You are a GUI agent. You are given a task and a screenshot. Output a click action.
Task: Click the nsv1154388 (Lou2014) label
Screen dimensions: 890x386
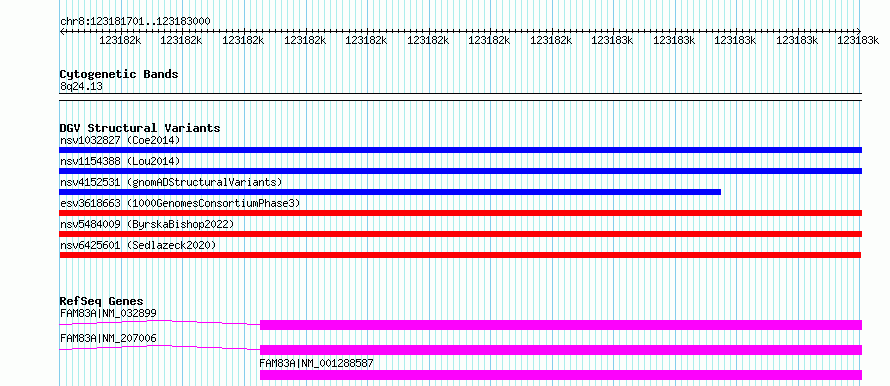click(x=120, y=161)
